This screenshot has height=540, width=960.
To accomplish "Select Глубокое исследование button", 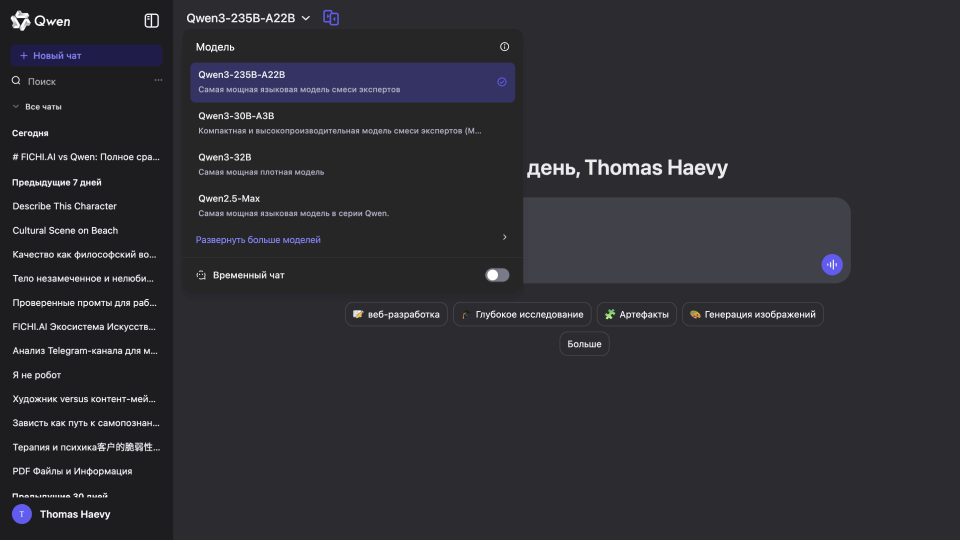I will (x=522, y=314).
